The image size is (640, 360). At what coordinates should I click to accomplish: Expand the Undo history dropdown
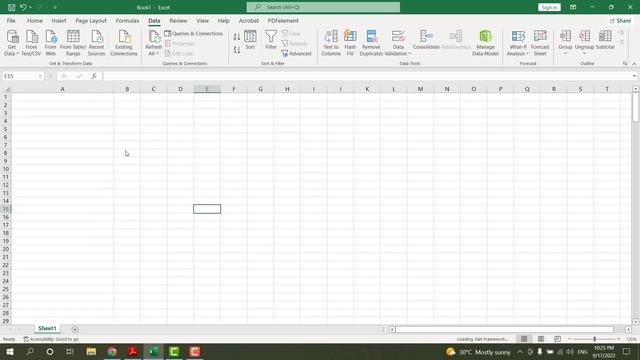[30, 7]
